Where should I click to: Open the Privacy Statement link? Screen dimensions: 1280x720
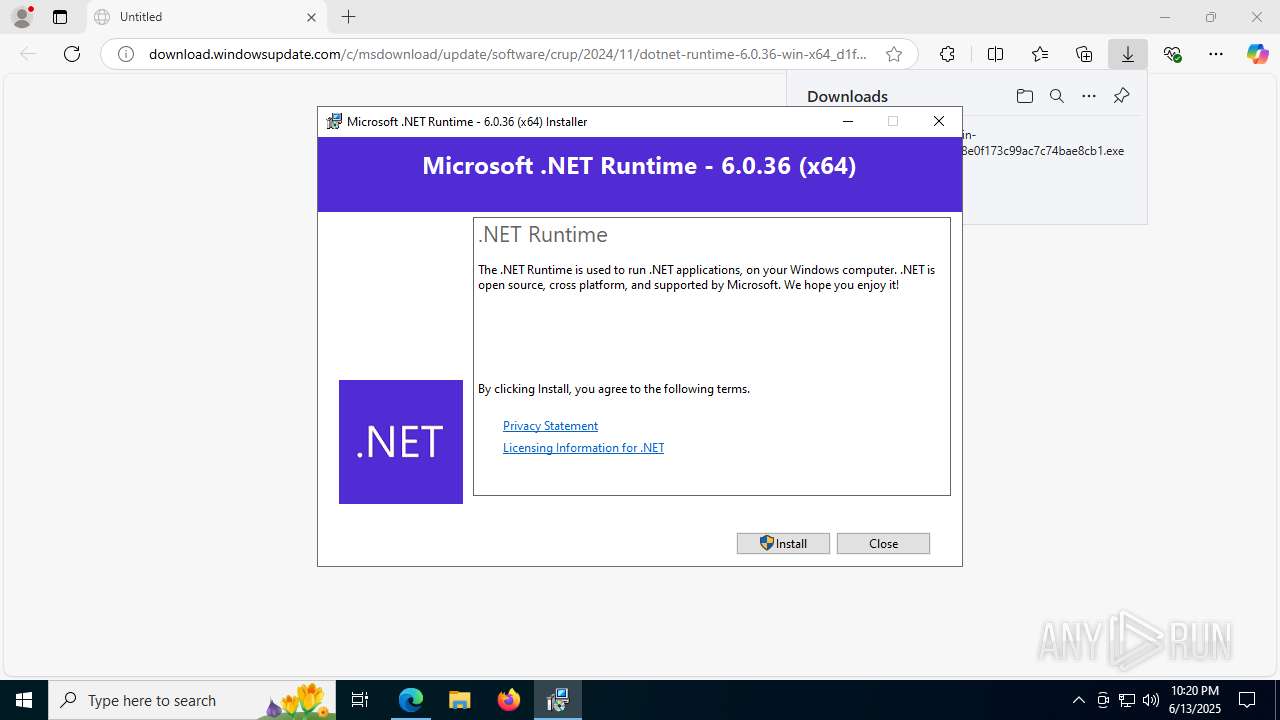550,426
